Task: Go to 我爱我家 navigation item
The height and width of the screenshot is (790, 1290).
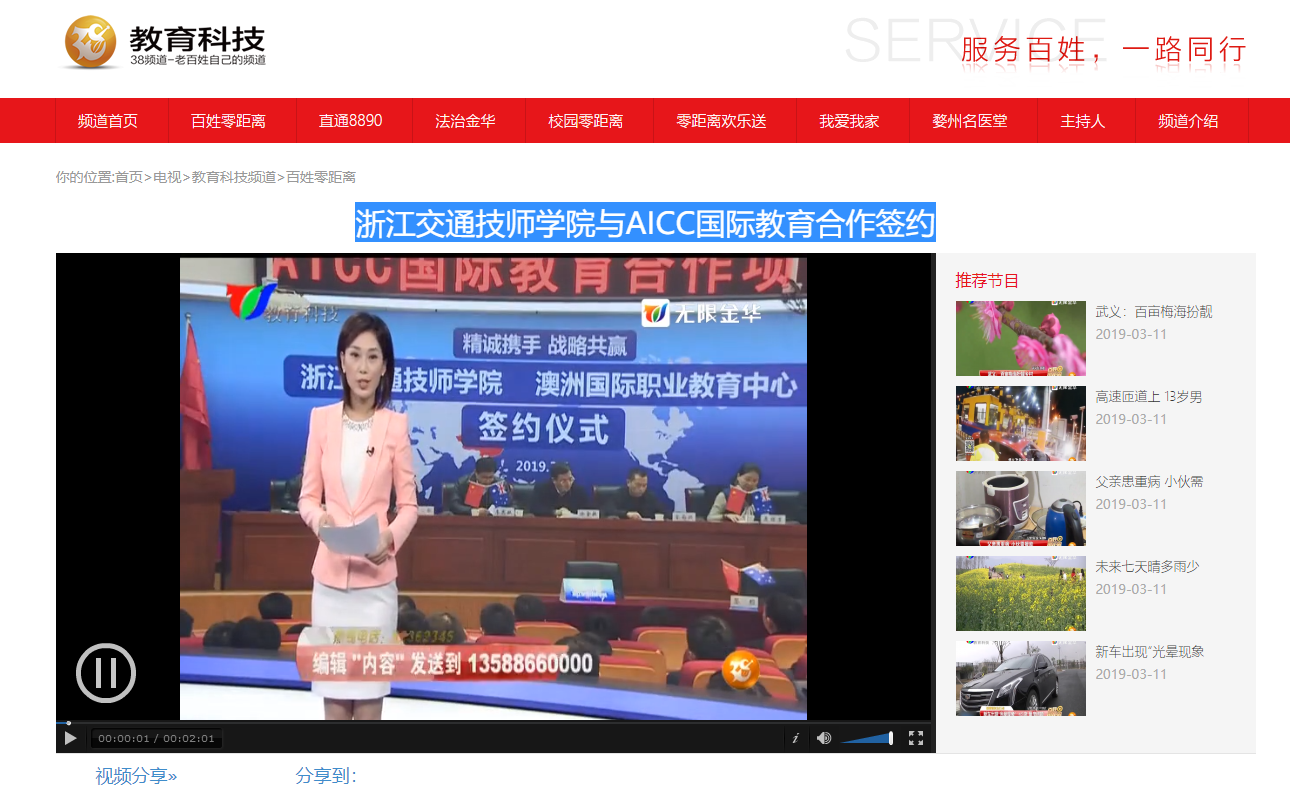Action: (x=849, y=121)
